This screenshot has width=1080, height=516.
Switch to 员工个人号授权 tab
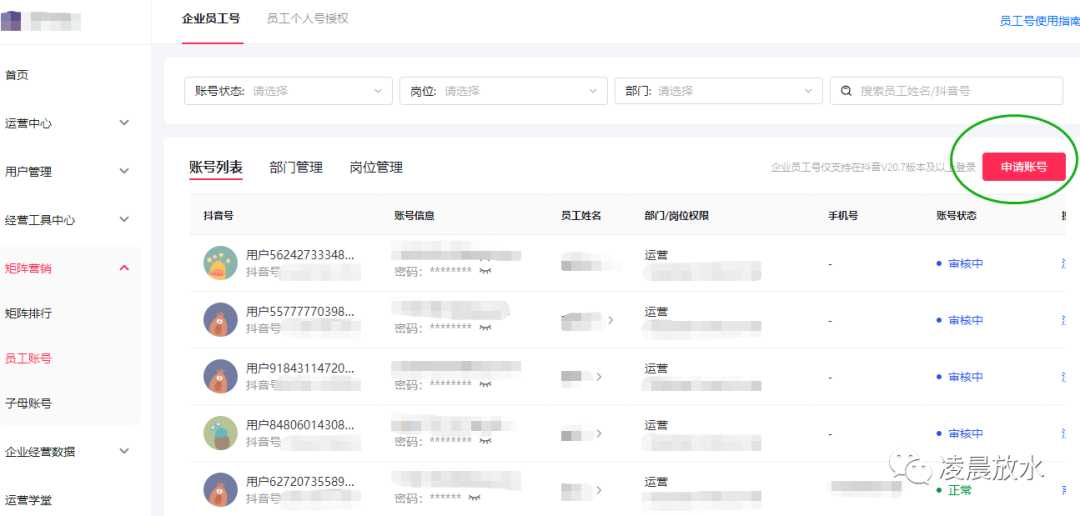pyautogui.click(x=307, y=19)
